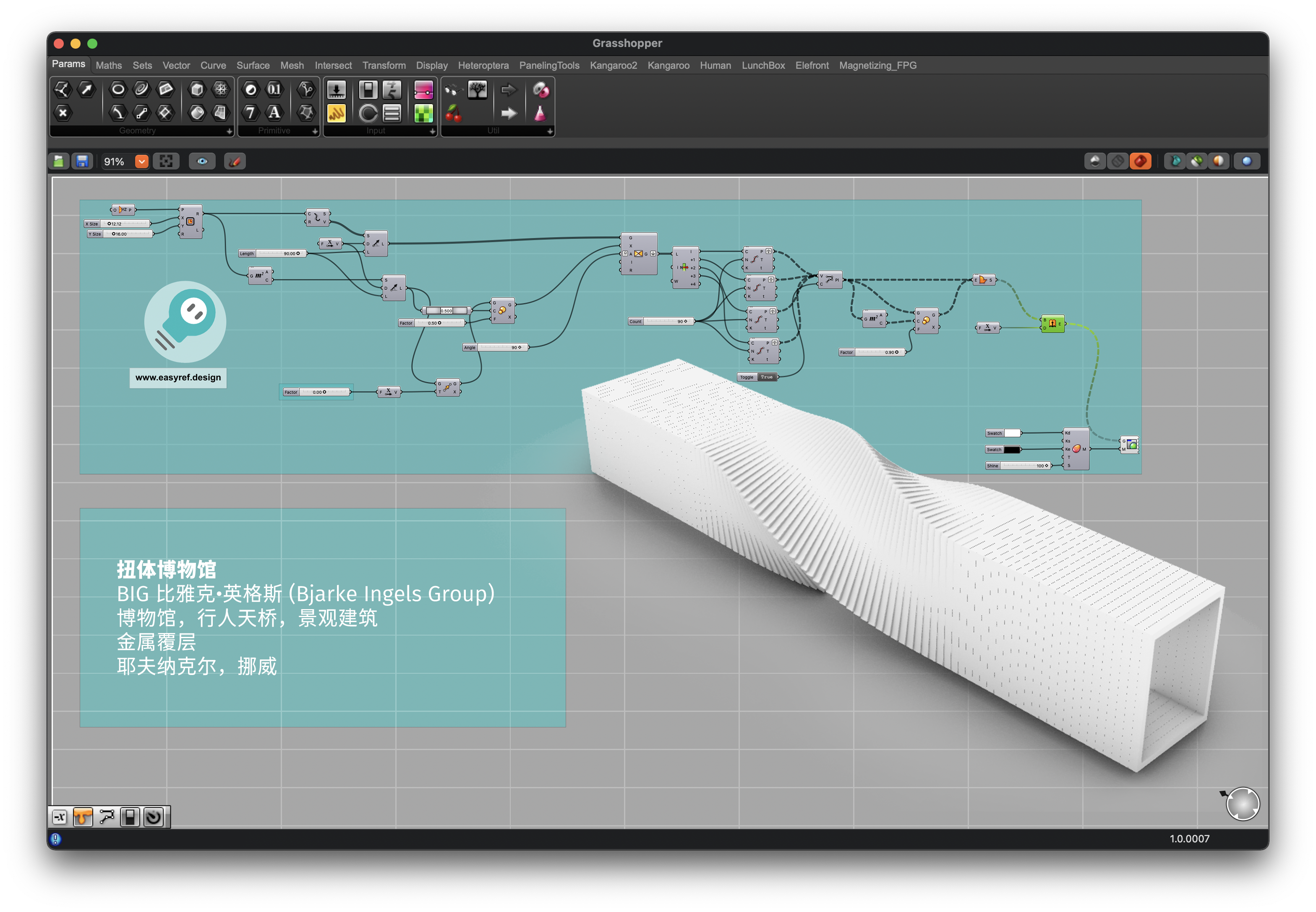Viewport: 1316px width, 912px height.
Task: Select the Box geometry parameter icon
Action: [197, 89]
